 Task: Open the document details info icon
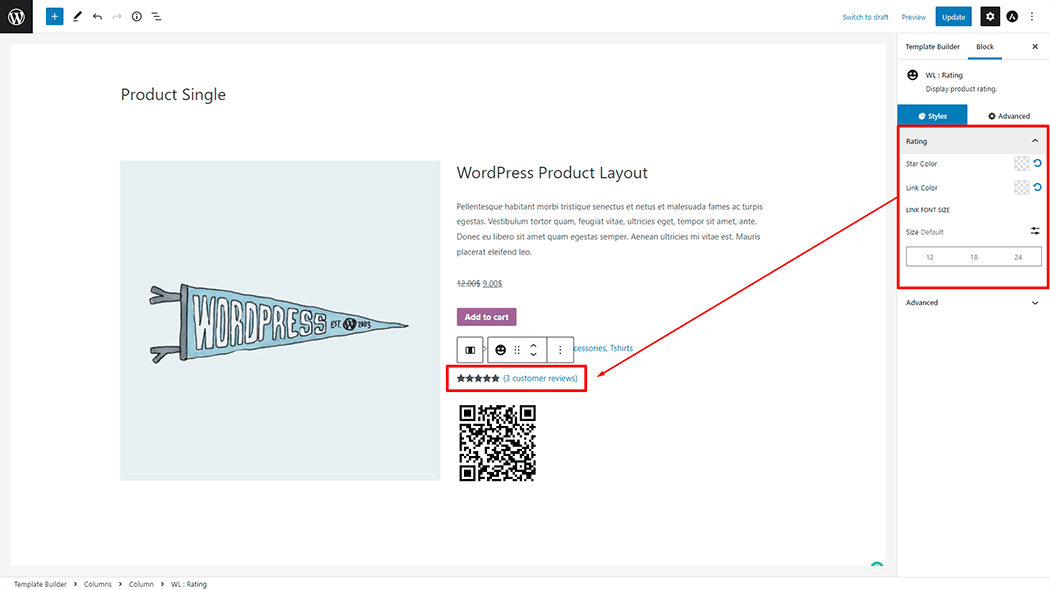coord(137,17)
